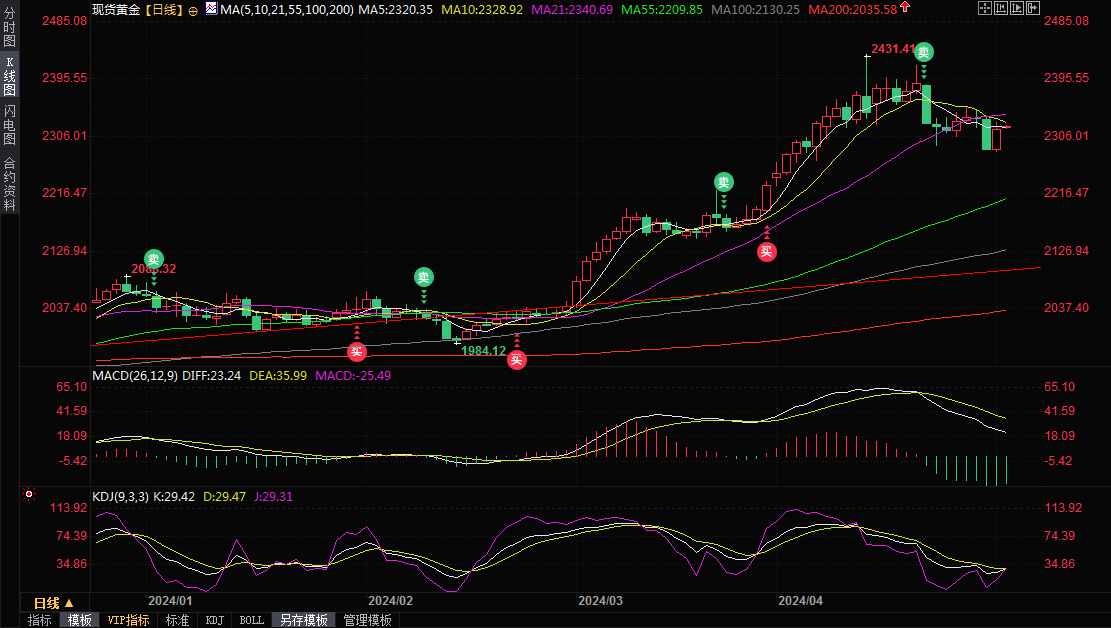Image resolution: width=1111 pixels, height=628 pixels.
Task: Click the red sun icon above KDJ panel
Action: (29, 494)
